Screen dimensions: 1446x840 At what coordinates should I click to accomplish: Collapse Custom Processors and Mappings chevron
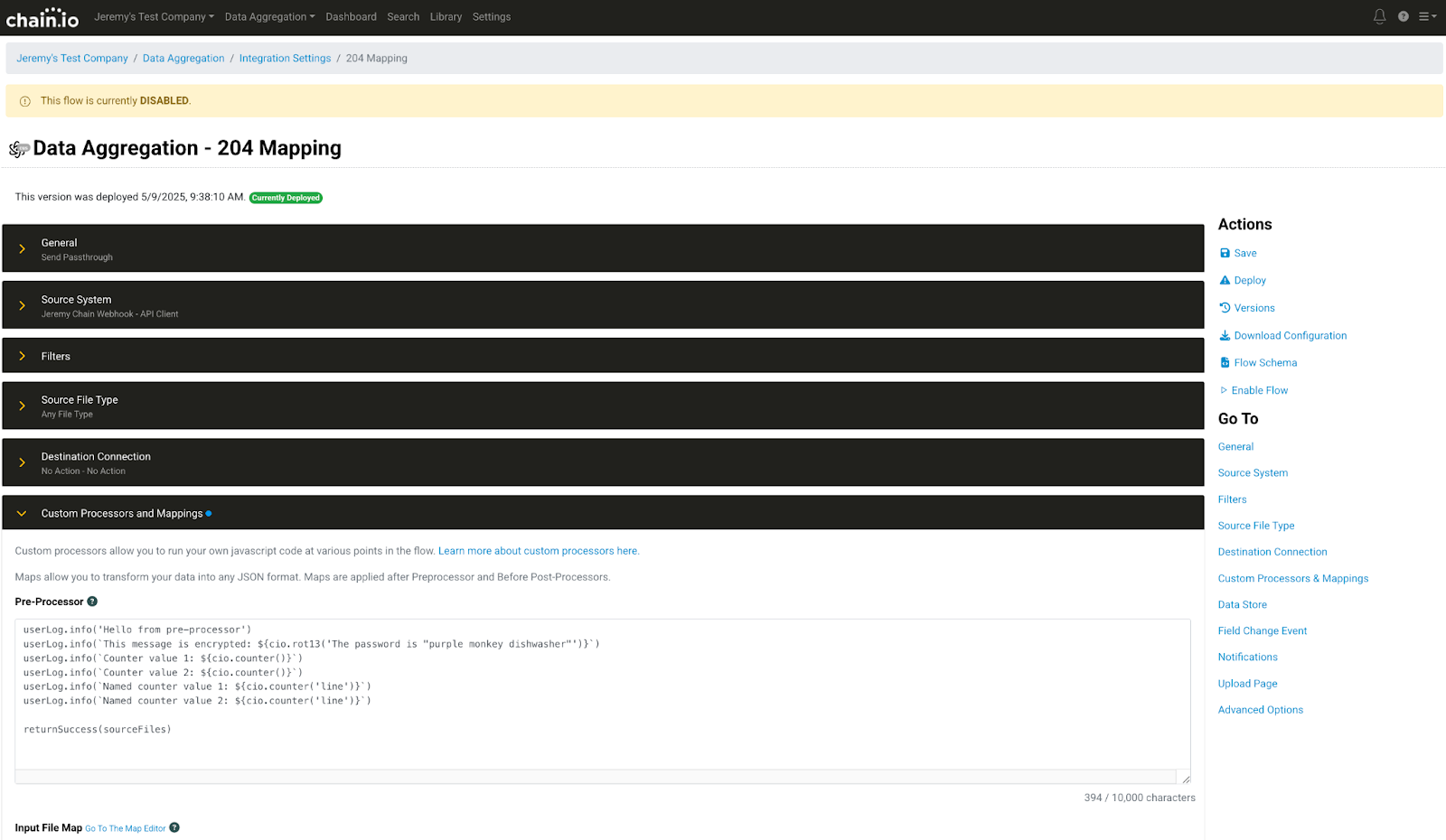click(22, 513)
